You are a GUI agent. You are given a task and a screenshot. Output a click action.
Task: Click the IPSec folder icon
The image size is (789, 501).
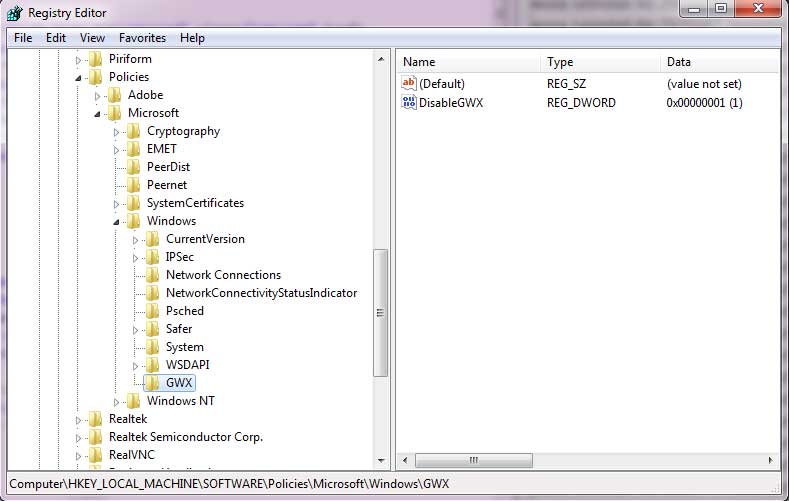153,257
